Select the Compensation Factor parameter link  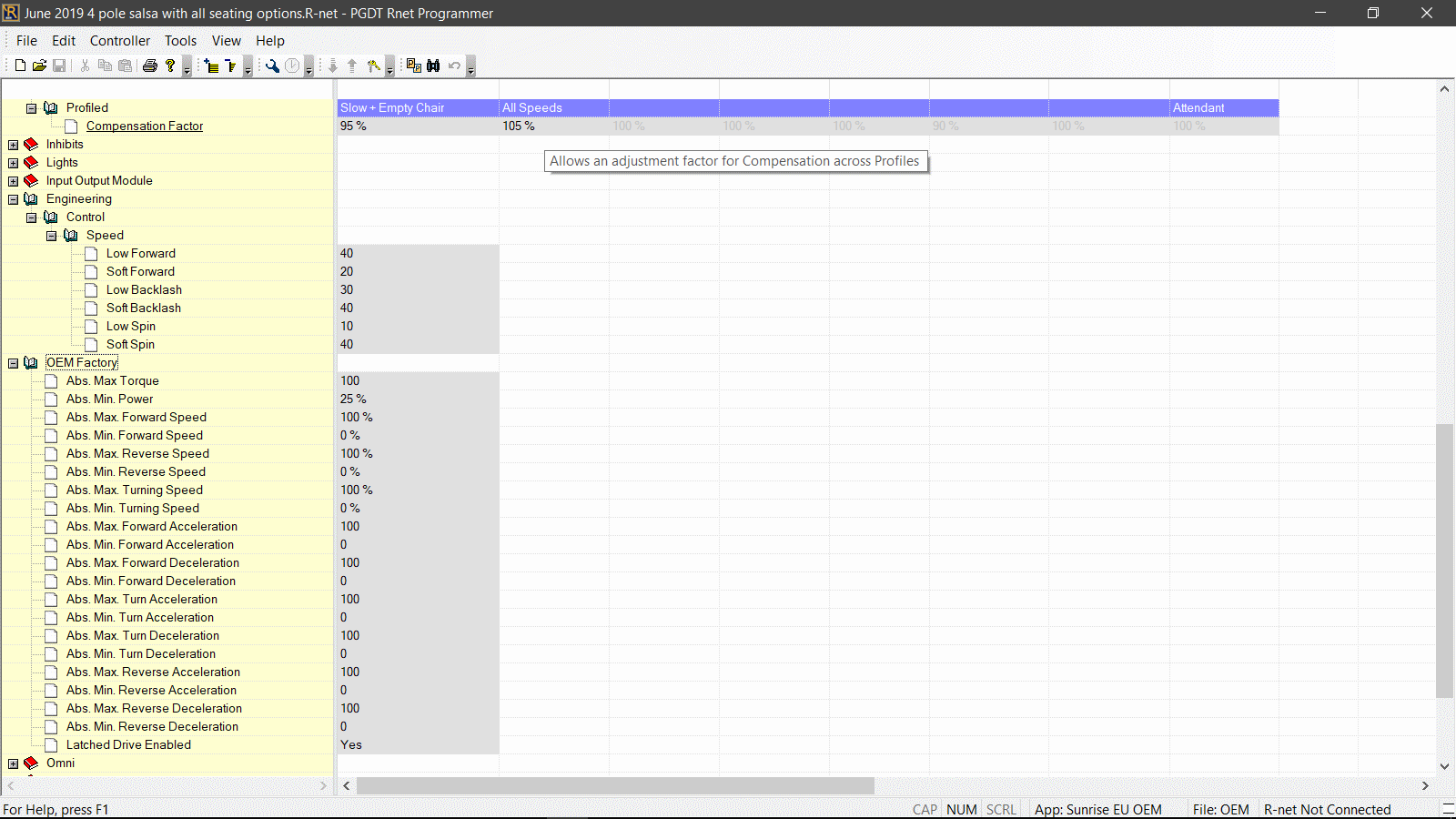click(x=145, y=126)
